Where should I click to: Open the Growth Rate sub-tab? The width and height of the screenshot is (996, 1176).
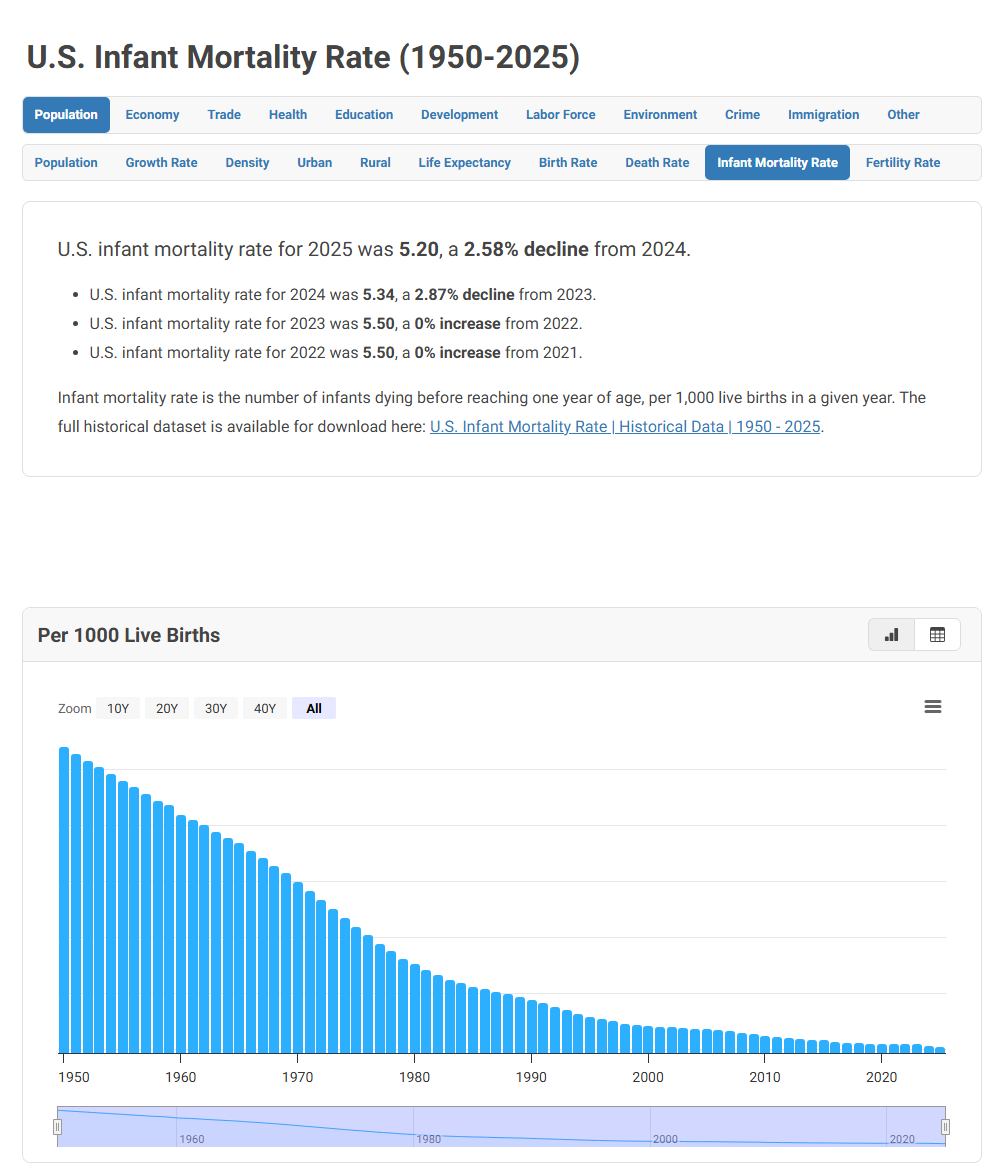[161, 163]
